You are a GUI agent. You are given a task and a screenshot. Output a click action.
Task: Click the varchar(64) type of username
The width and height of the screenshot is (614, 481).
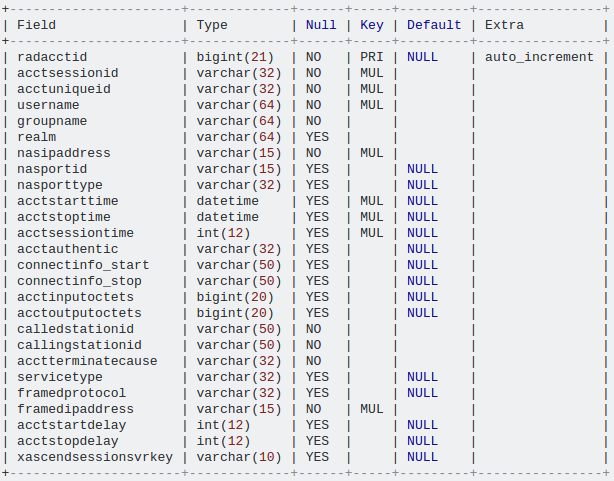coord(239,105)
